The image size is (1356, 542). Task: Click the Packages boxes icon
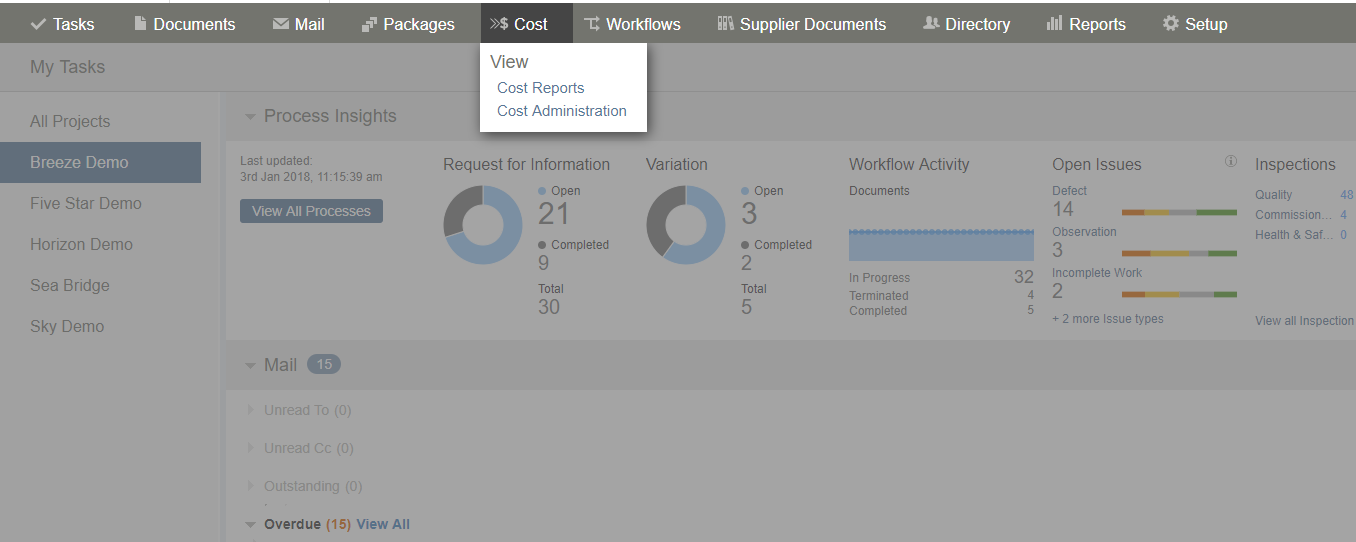(x=369, y=24)
